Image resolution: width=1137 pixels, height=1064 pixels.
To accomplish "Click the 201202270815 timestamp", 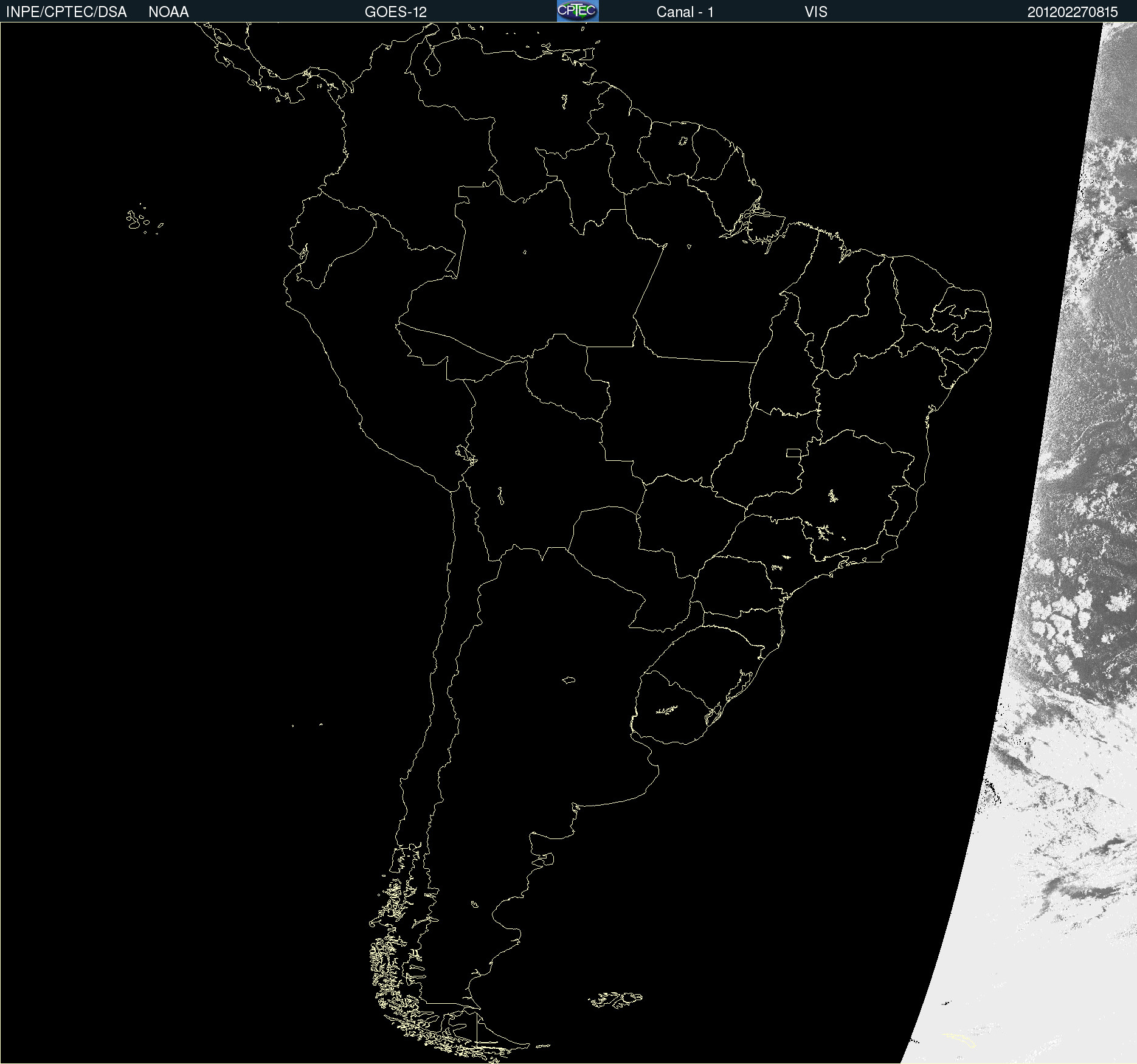I will [x=1073, y=12].
